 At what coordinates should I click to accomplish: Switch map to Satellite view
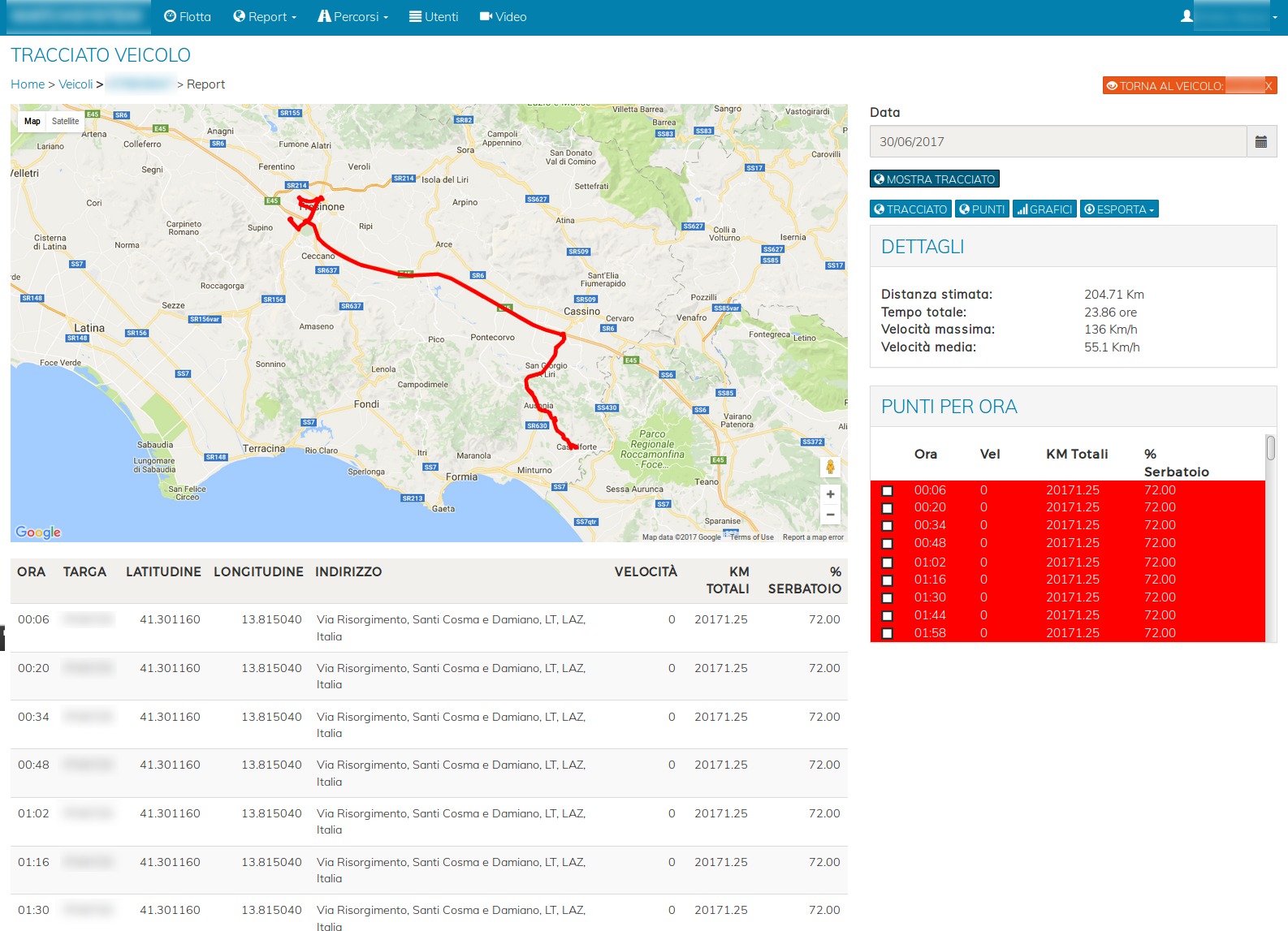tap(66, 122)
